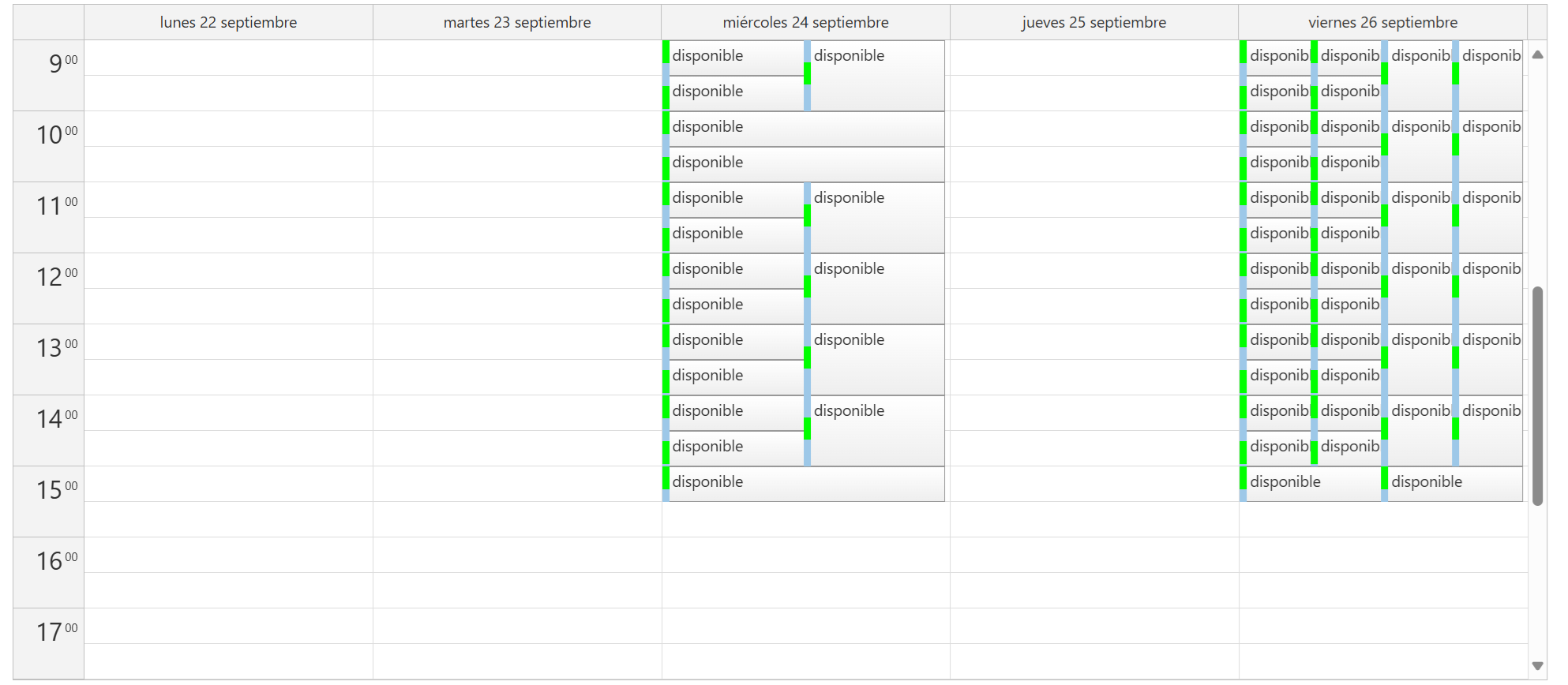Click the vertical scrollbar thumb

pyautogui.click(x=1537, y=395)
